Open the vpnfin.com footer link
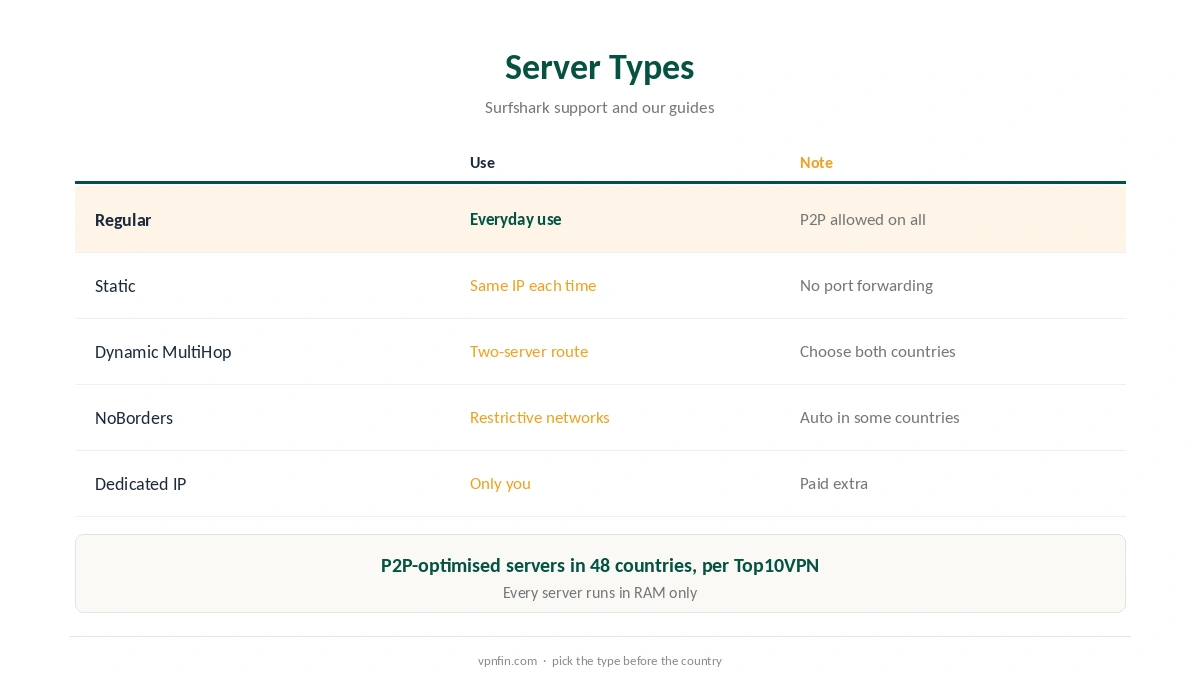The image size is (1200, 680). point(507,661)
